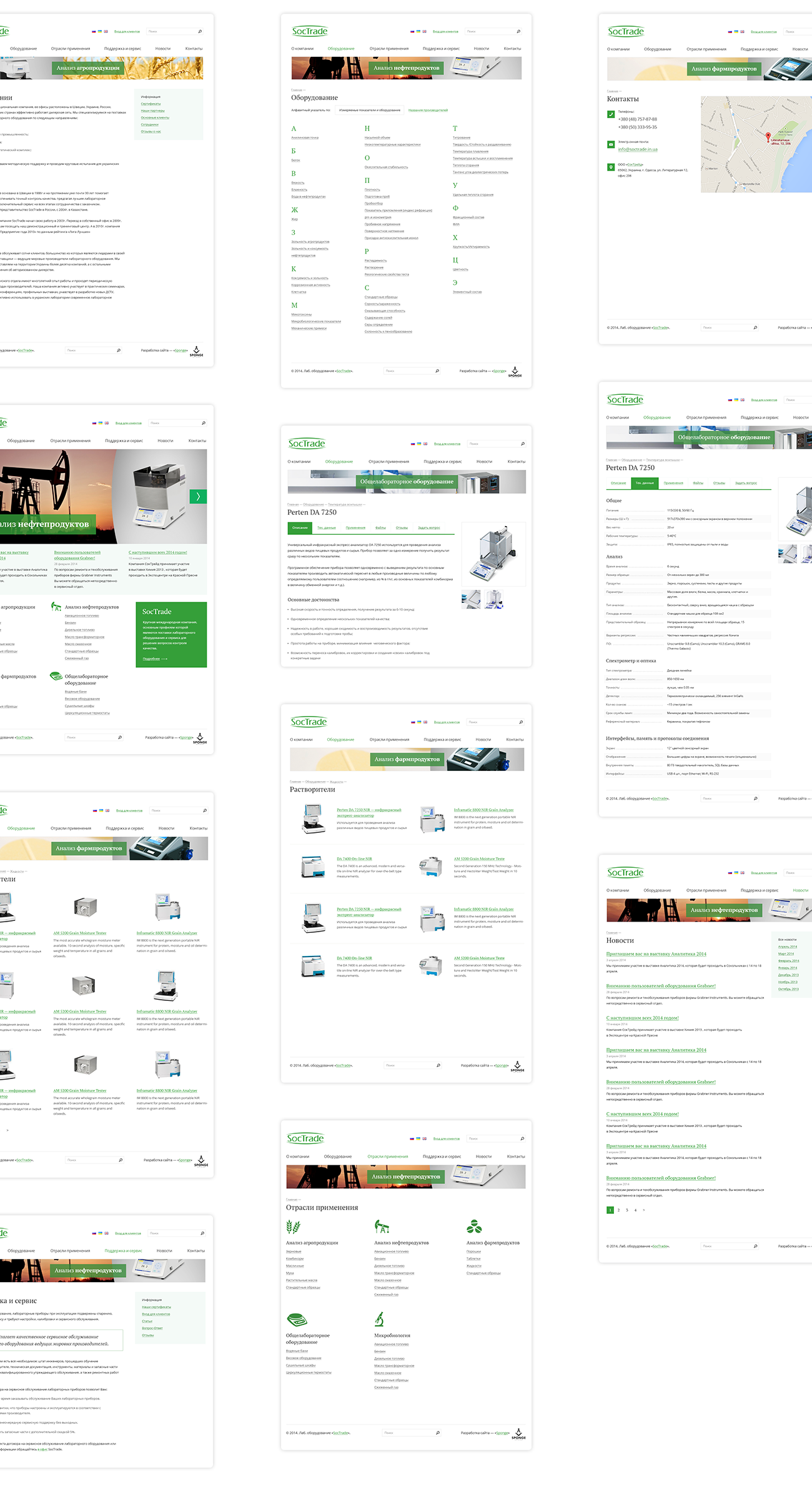
Task: Click the red map pin on the Контакты map
Action: point(768,137)
